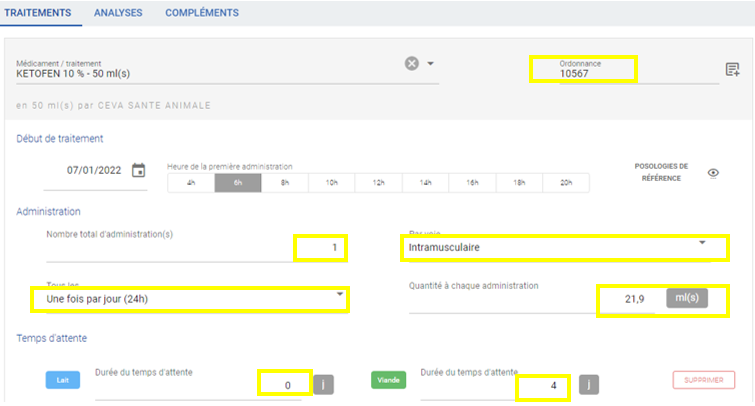Click the Quantité à chaque administration label
Screen dimensions: 755x406
tap(473, 286)
